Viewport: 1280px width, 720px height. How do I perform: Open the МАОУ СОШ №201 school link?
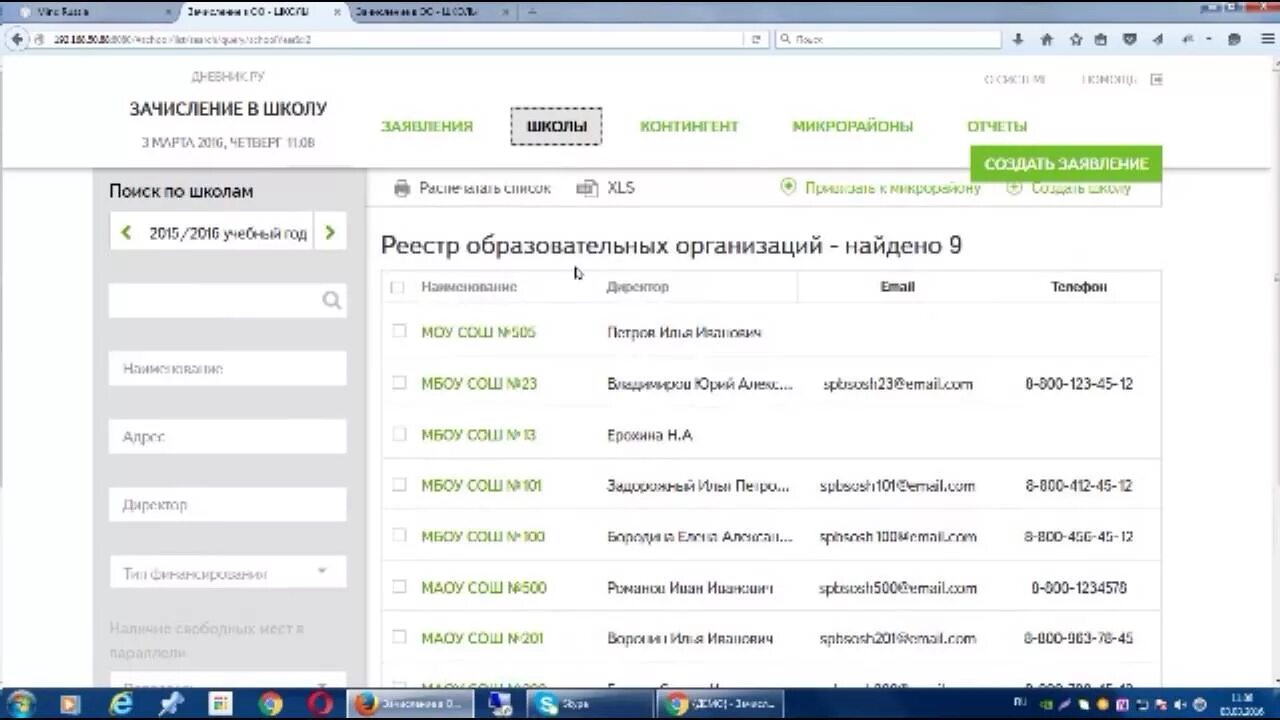482,639
